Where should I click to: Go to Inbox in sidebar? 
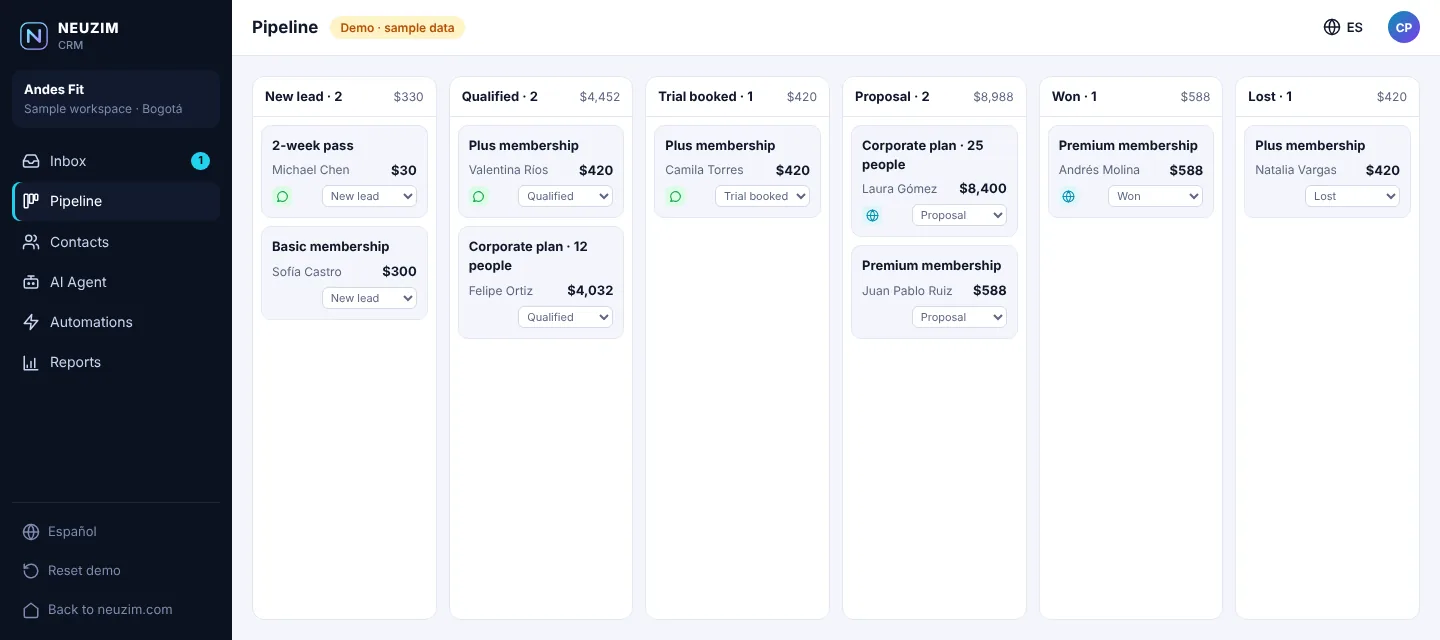pyautogui.click(x=116, y=161)
